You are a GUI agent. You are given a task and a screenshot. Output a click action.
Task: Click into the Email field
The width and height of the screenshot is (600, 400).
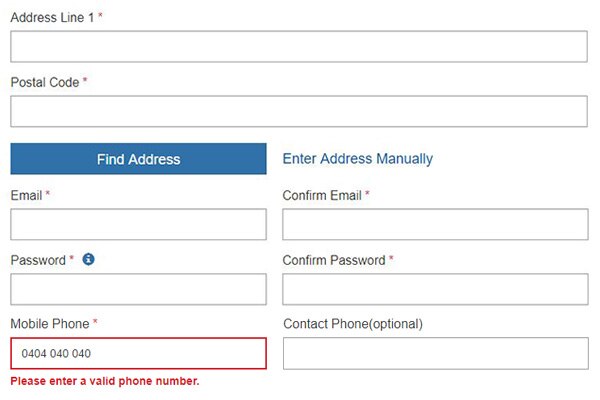(x=139, y=224)
